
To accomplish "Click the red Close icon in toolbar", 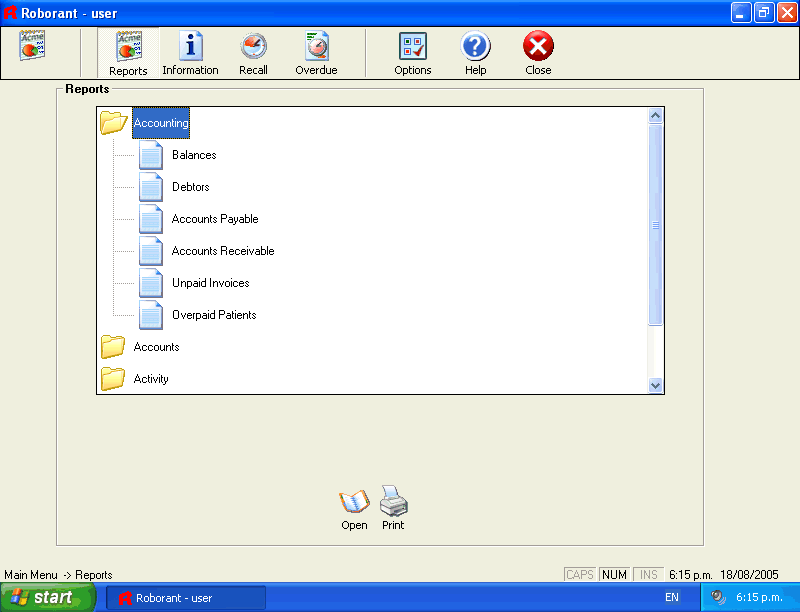I will (538, 46).
